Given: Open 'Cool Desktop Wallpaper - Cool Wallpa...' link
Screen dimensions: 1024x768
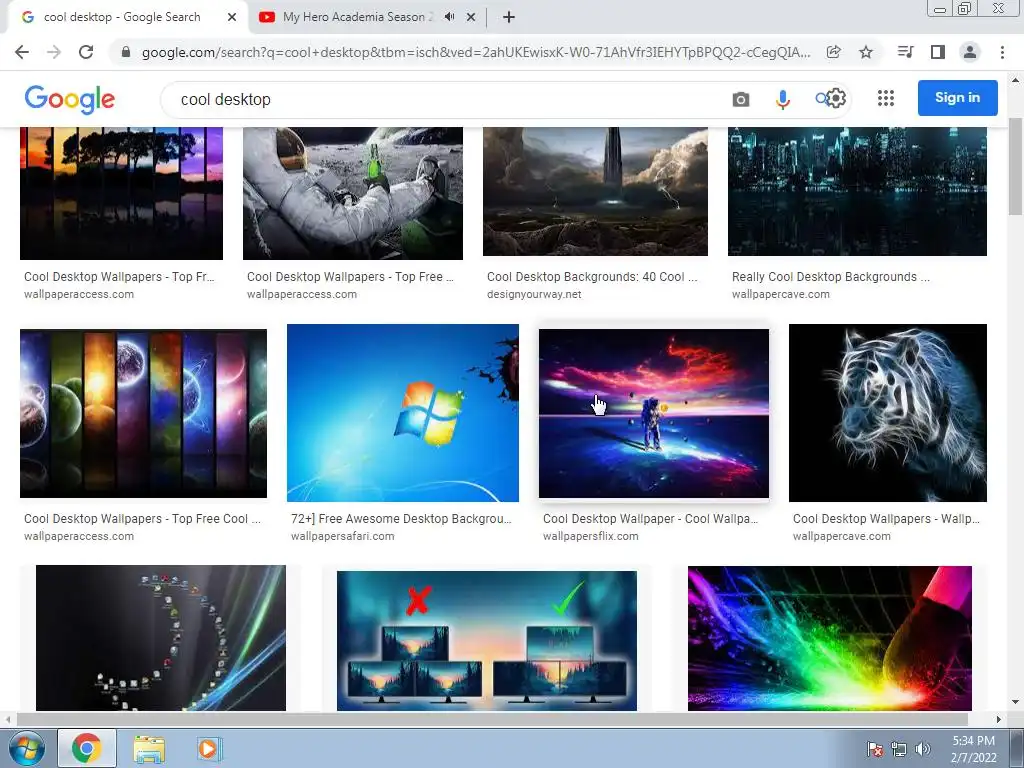Looking at the screenshot, I should tap(650, 519).
